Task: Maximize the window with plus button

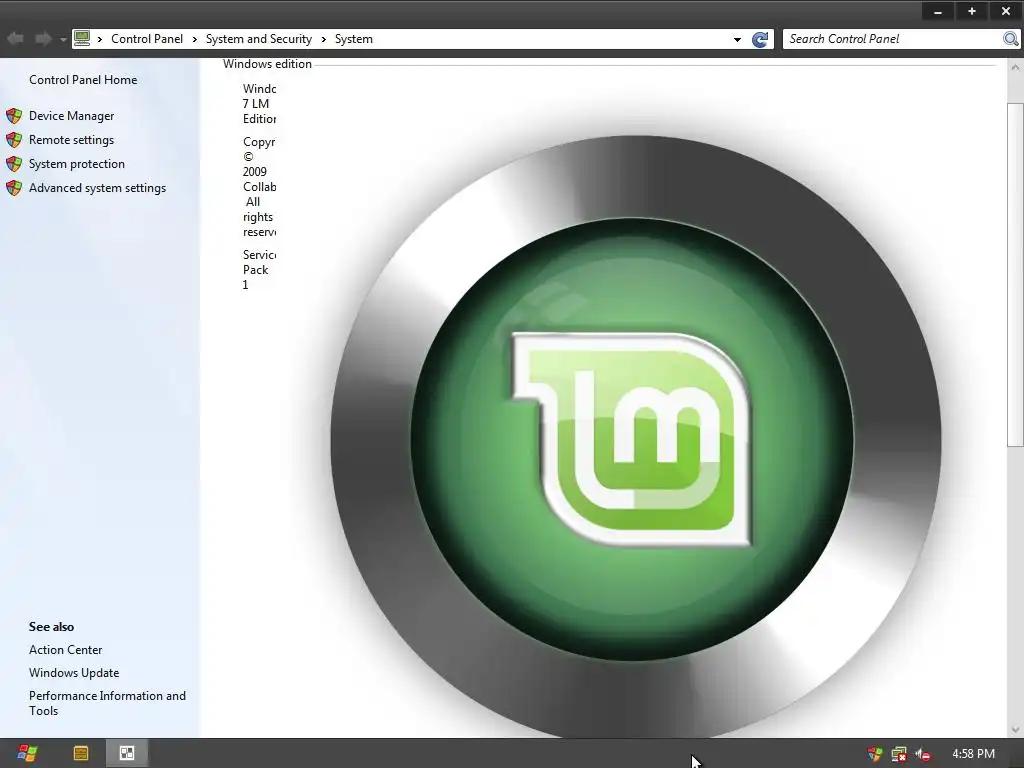Action: [x=972, y=11]
